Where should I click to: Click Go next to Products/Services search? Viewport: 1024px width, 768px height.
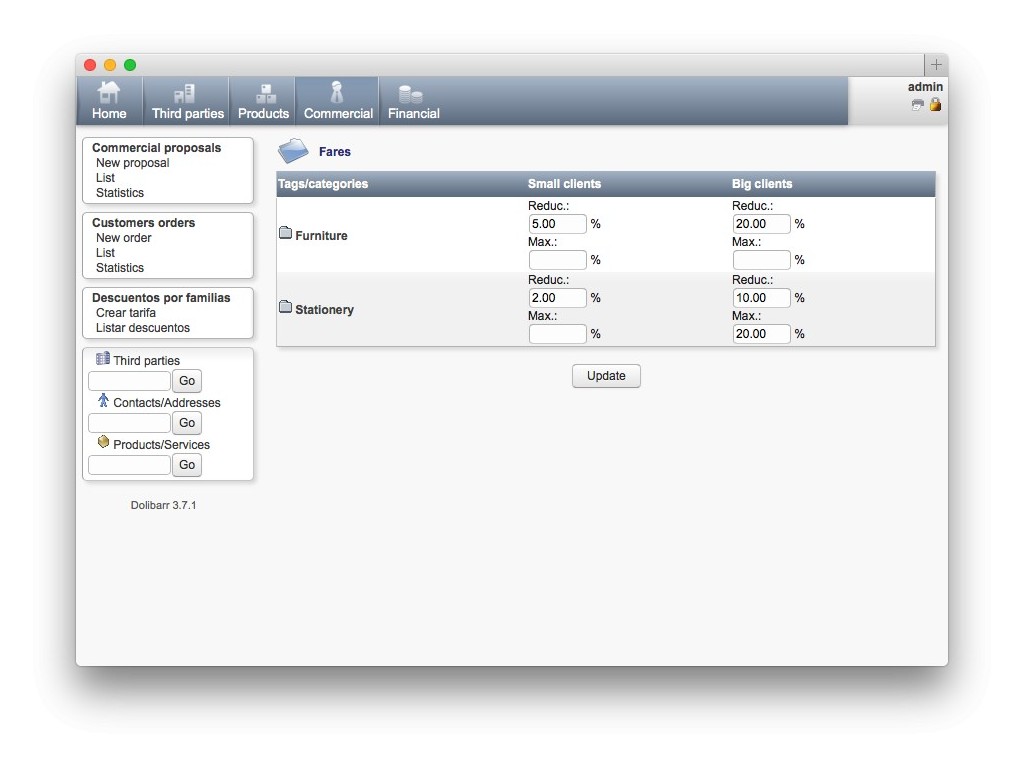[187, 465]
